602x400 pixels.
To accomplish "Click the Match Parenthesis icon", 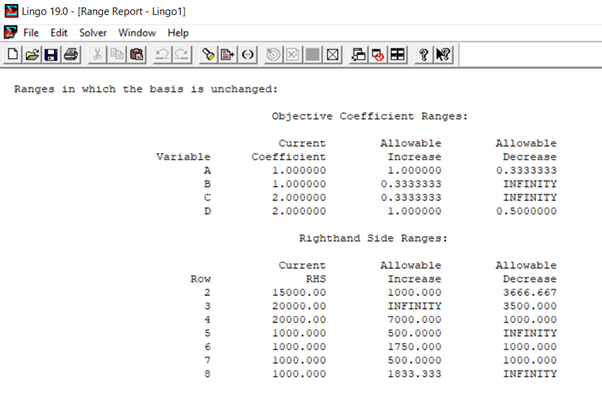I will point(248,55).
